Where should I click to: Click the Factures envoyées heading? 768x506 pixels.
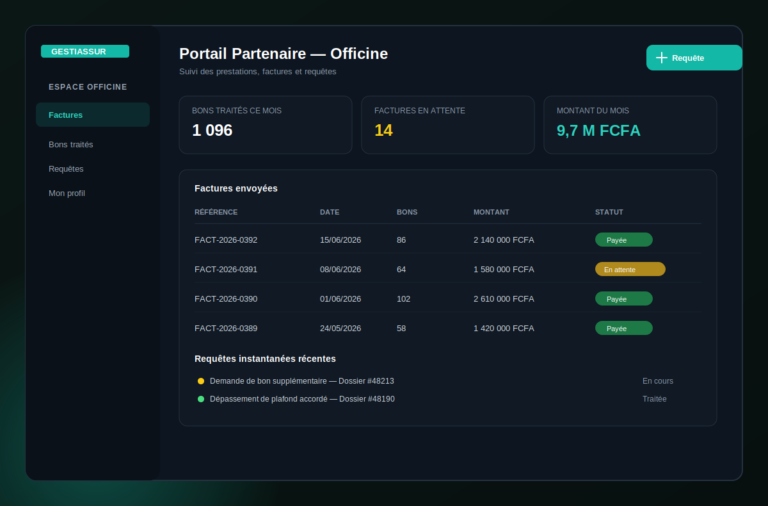point(236,189)
